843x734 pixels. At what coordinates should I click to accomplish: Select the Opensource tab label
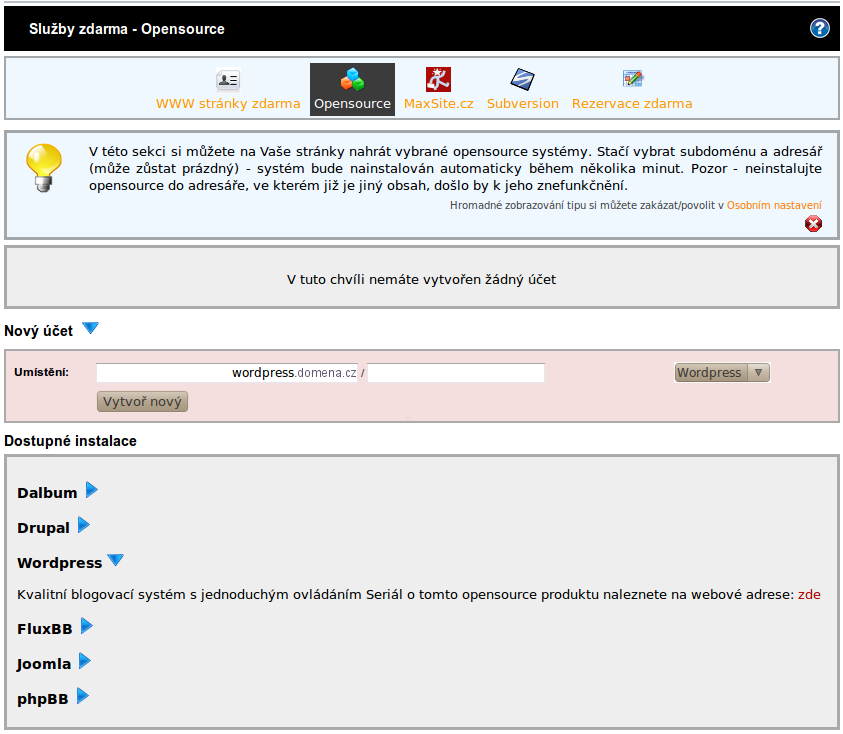click(352, 103)
